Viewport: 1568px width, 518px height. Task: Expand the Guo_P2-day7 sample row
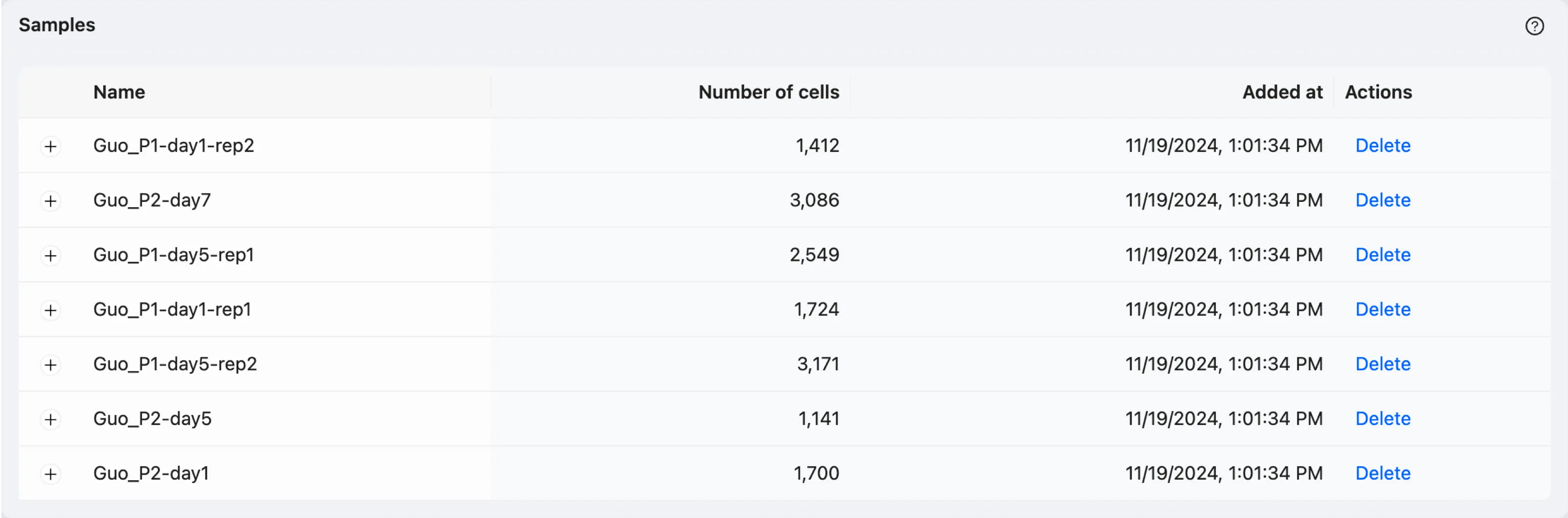50,201
